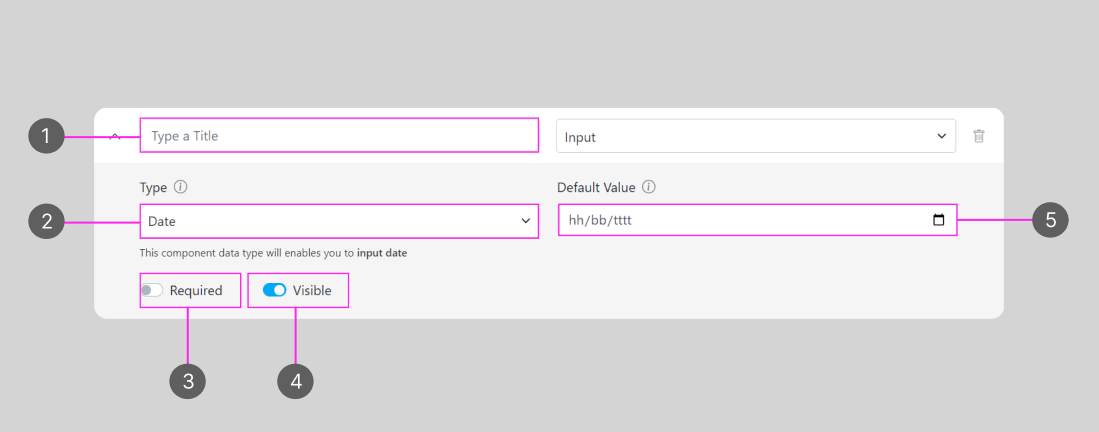
Task: Click the Visible label text
Action: coord(312,291)
